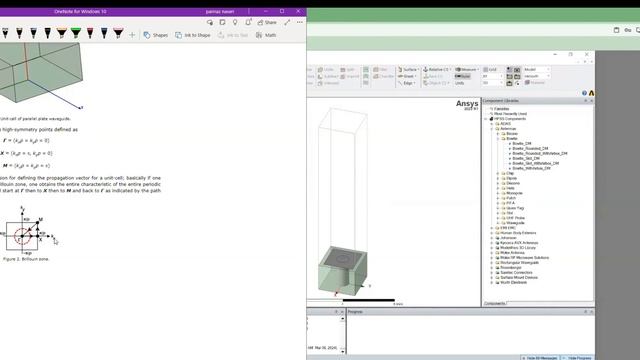The height and width of the screenshot is (360, 640).
Task: Collapse the Antennas folder in Component Libraries
Action: point(491,129)
